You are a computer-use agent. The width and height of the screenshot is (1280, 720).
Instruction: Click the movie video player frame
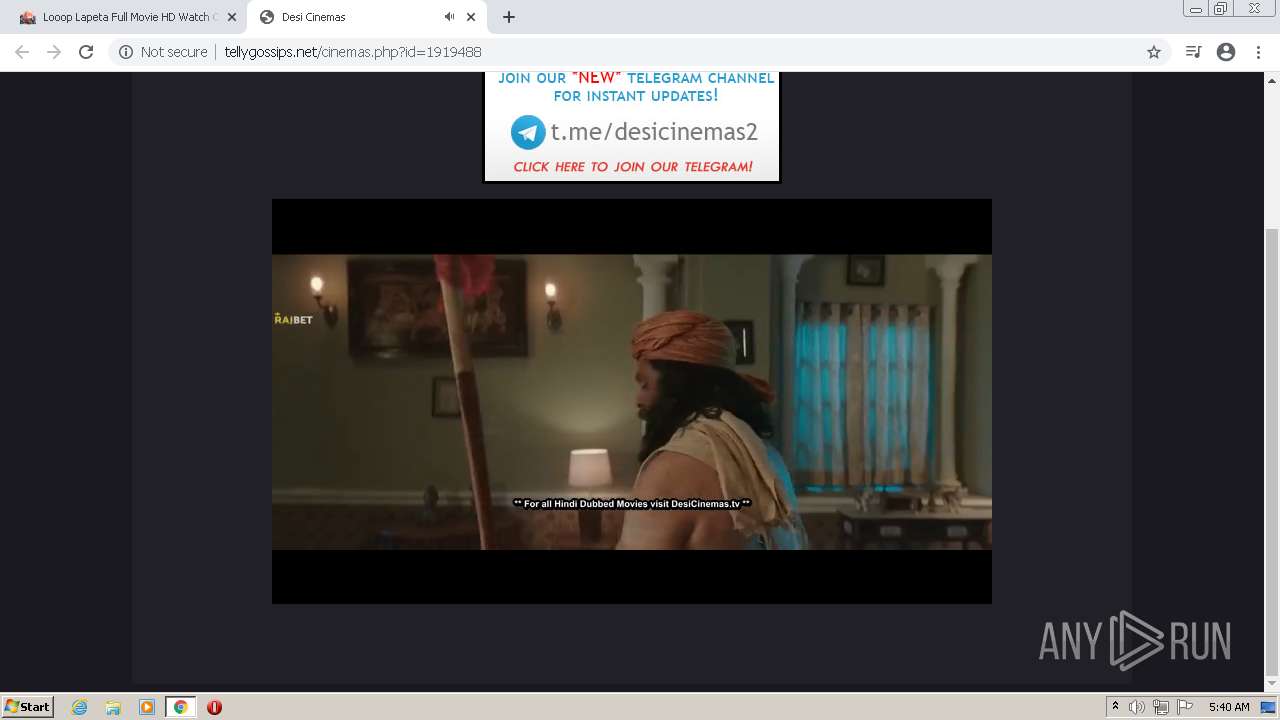632,401
